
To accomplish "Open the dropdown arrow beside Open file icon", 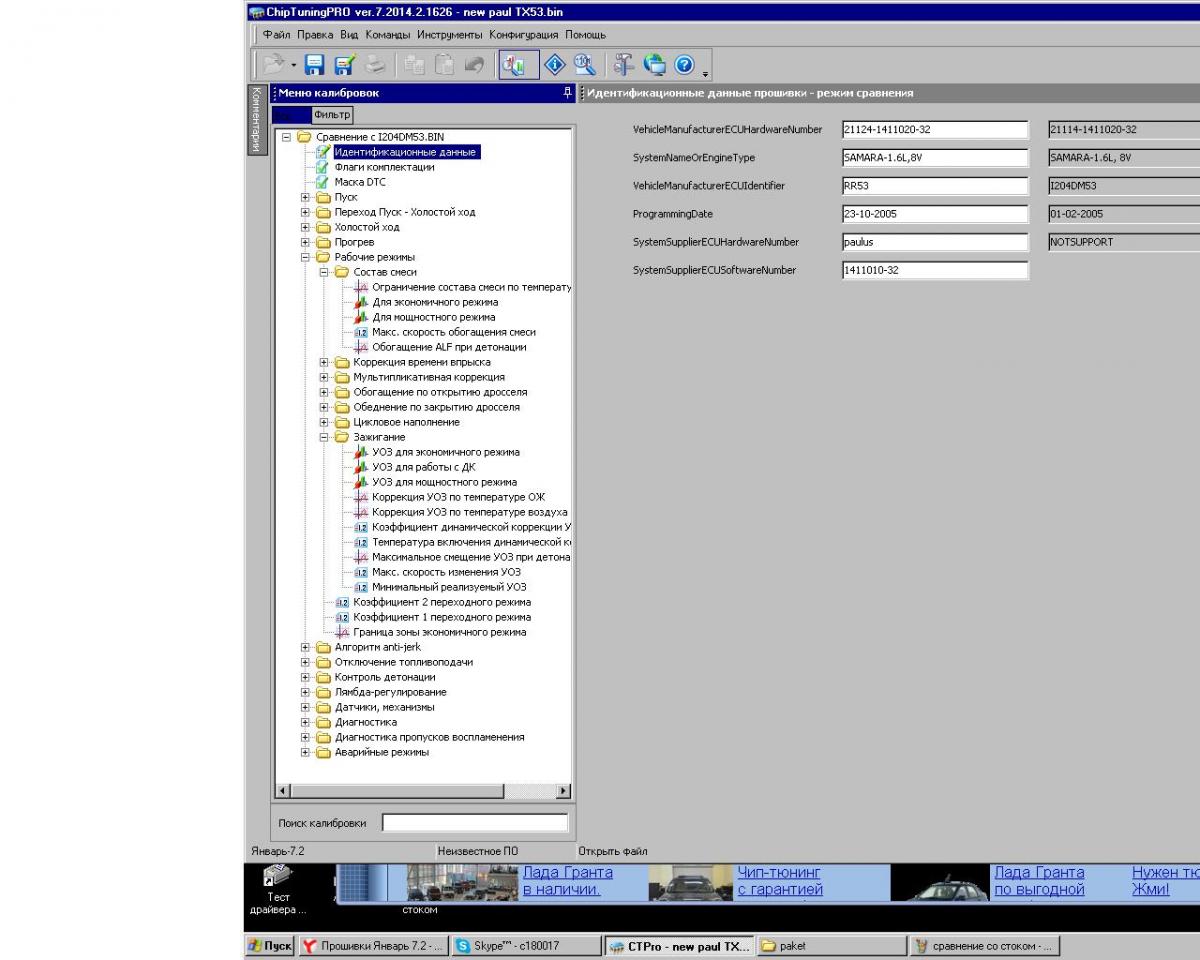I will (x=295, y=64).
